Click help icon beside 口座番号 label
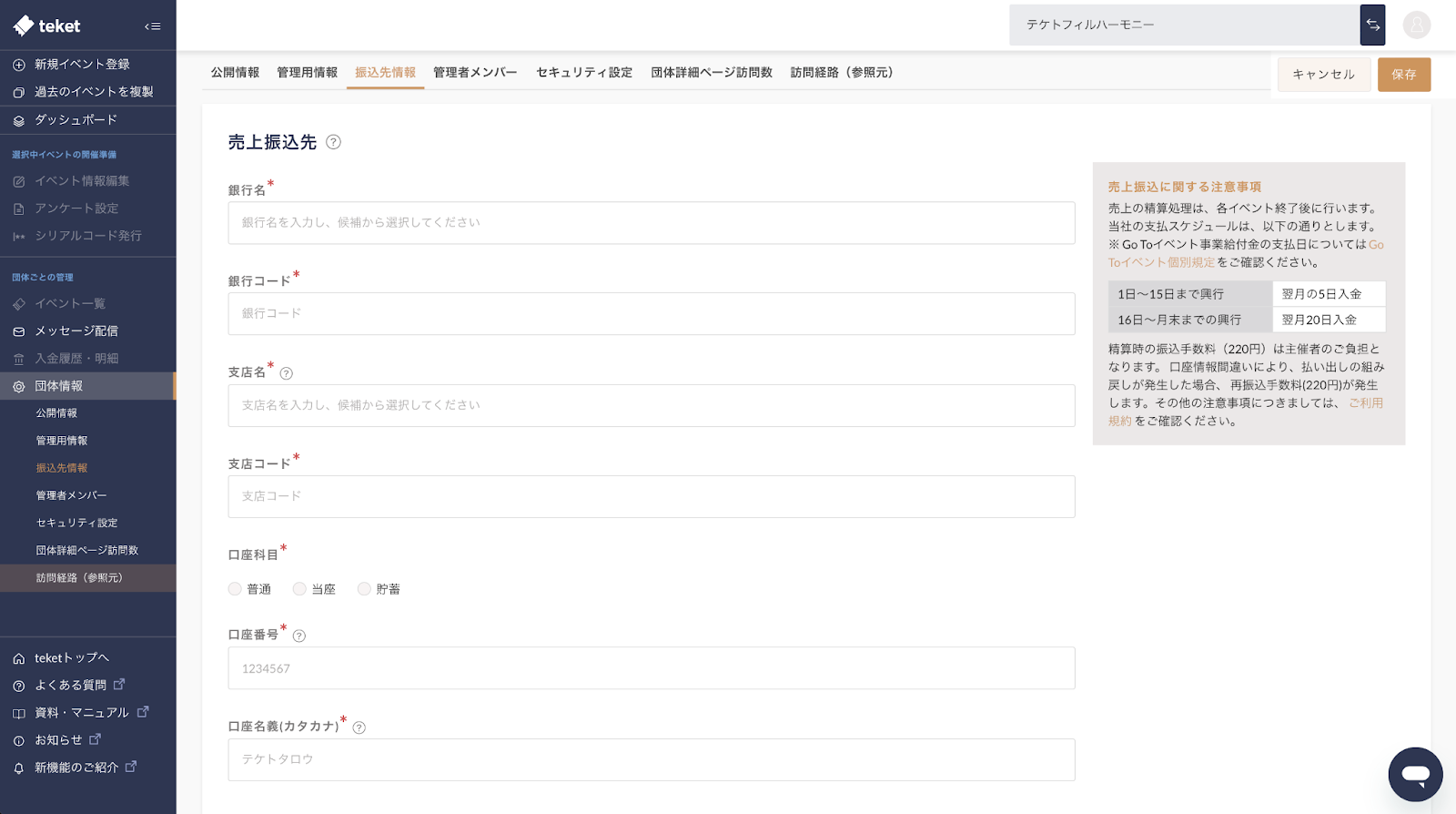 pos(299,636)
